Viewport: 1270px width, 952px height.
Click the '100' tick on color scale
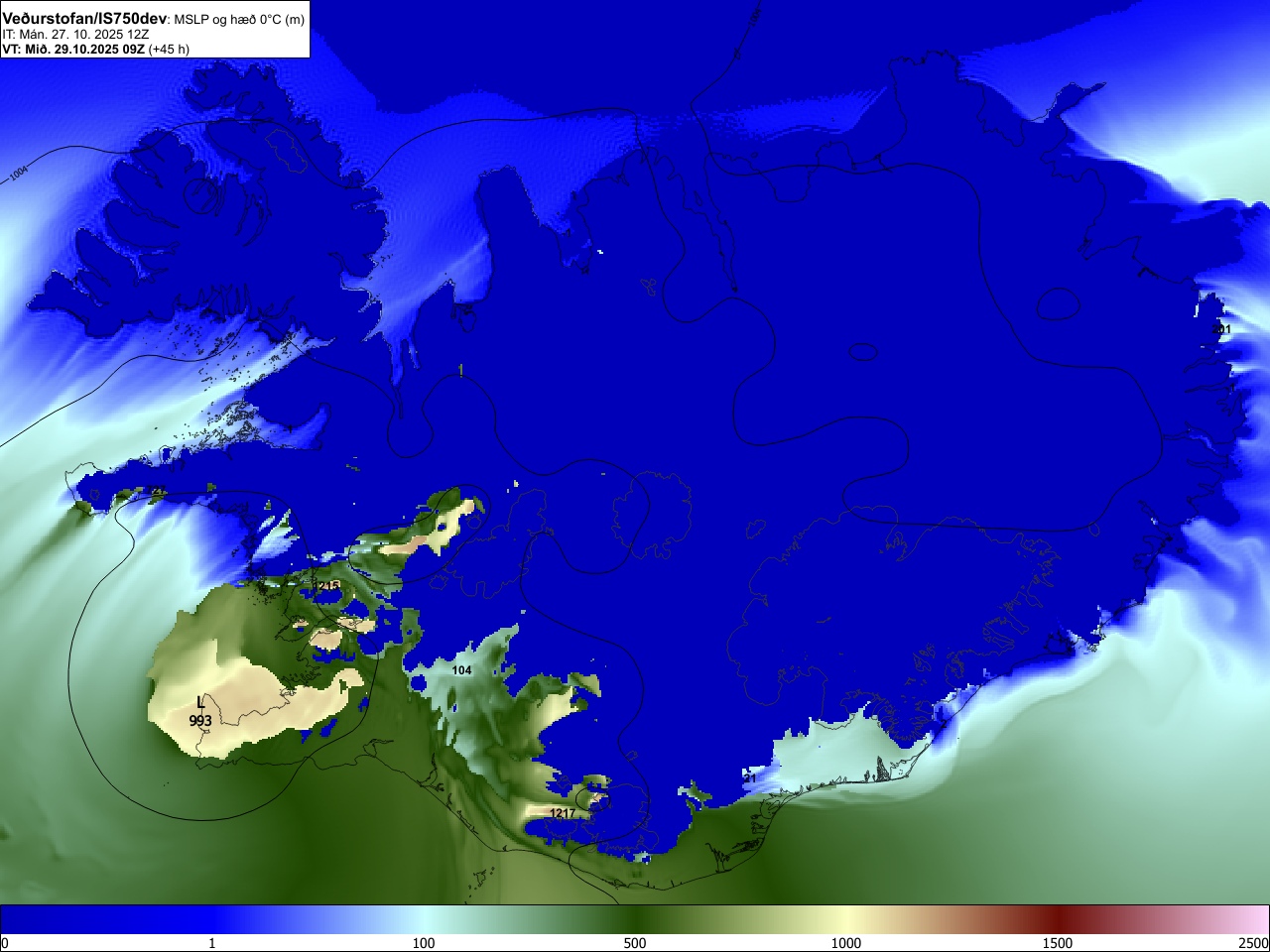[x=424, y=943]
